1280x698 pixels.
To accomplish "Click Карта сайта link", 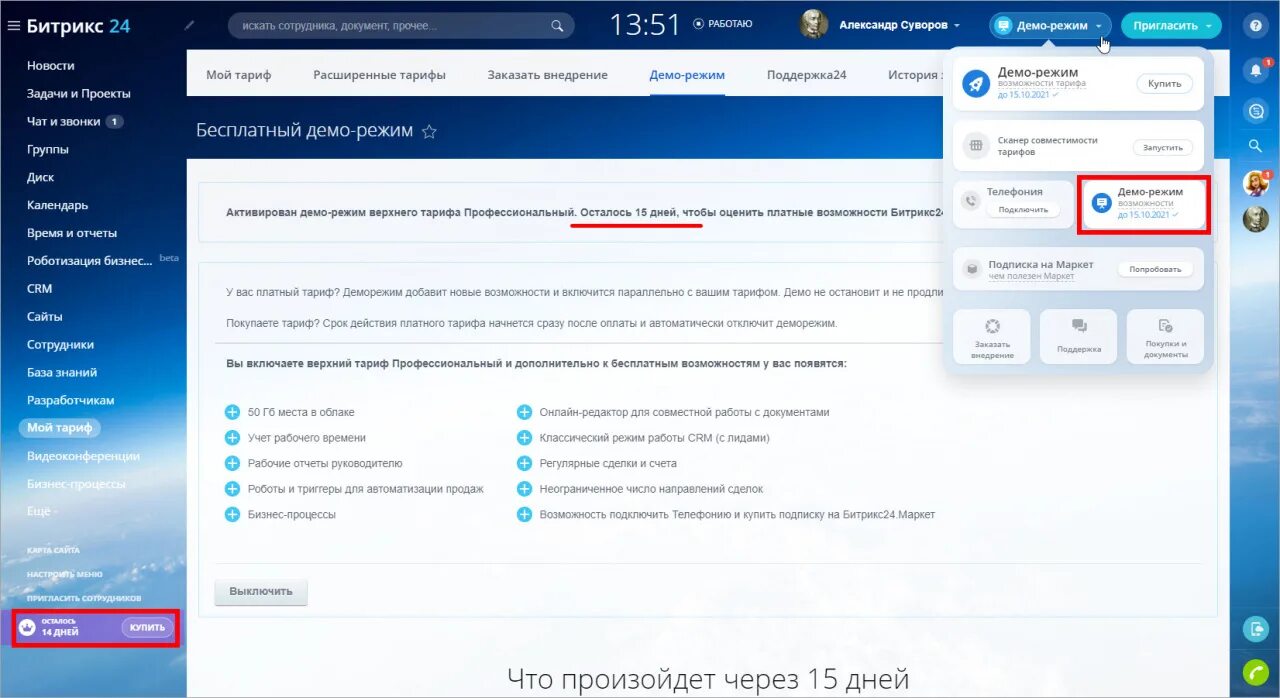I will pos(53,550).
